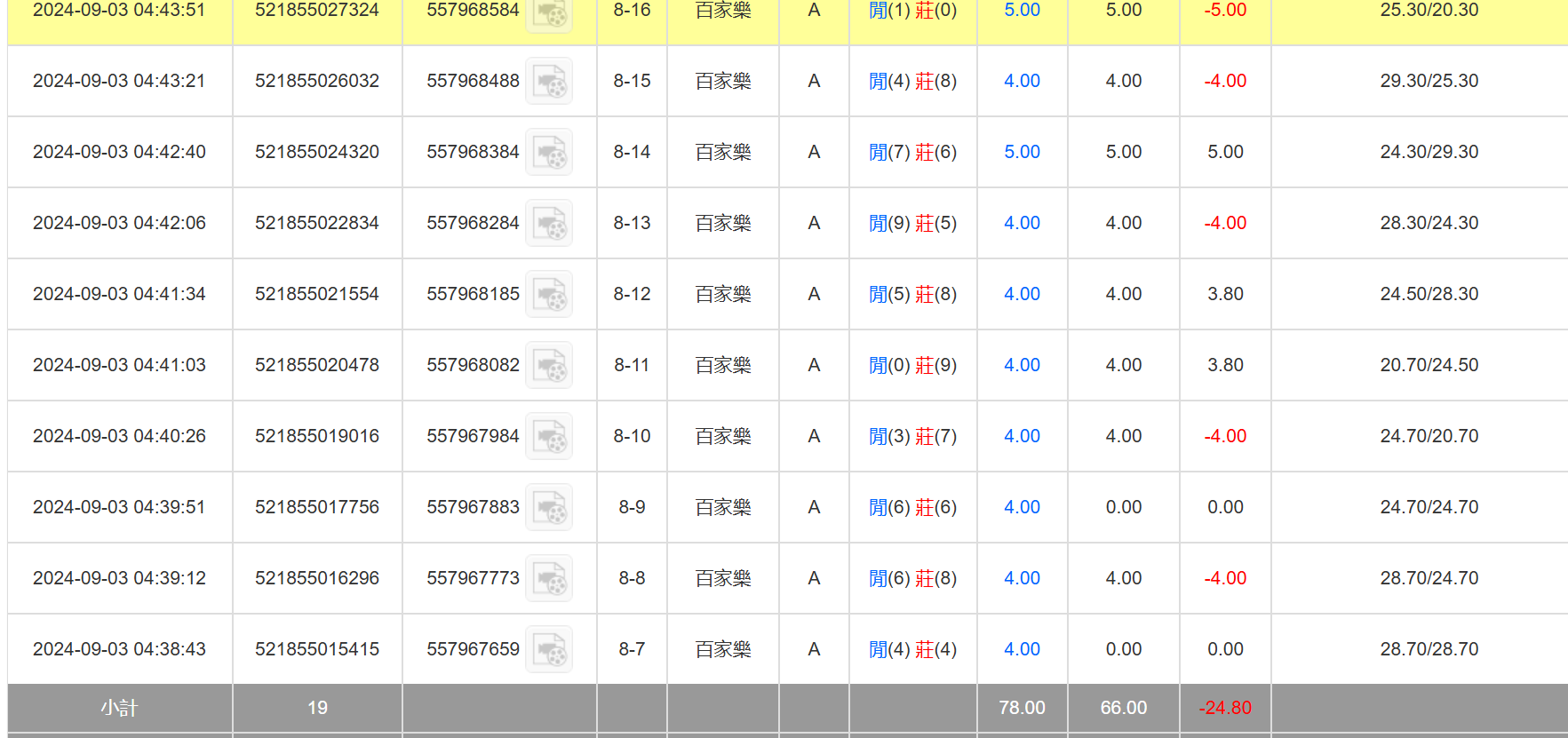Play replay icon next to 557967773

click(x=548, y=578)
